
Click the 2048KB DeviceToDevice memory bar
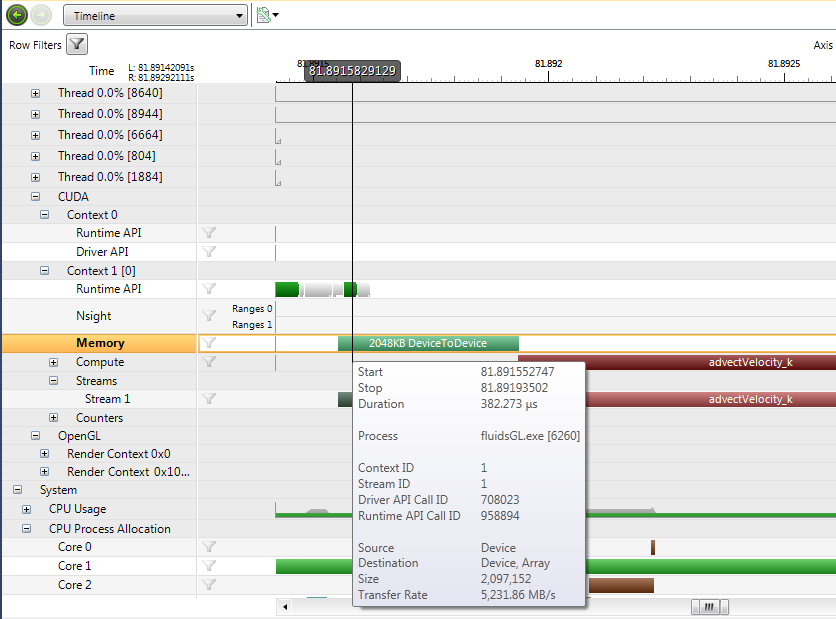[x=428, y=343]
